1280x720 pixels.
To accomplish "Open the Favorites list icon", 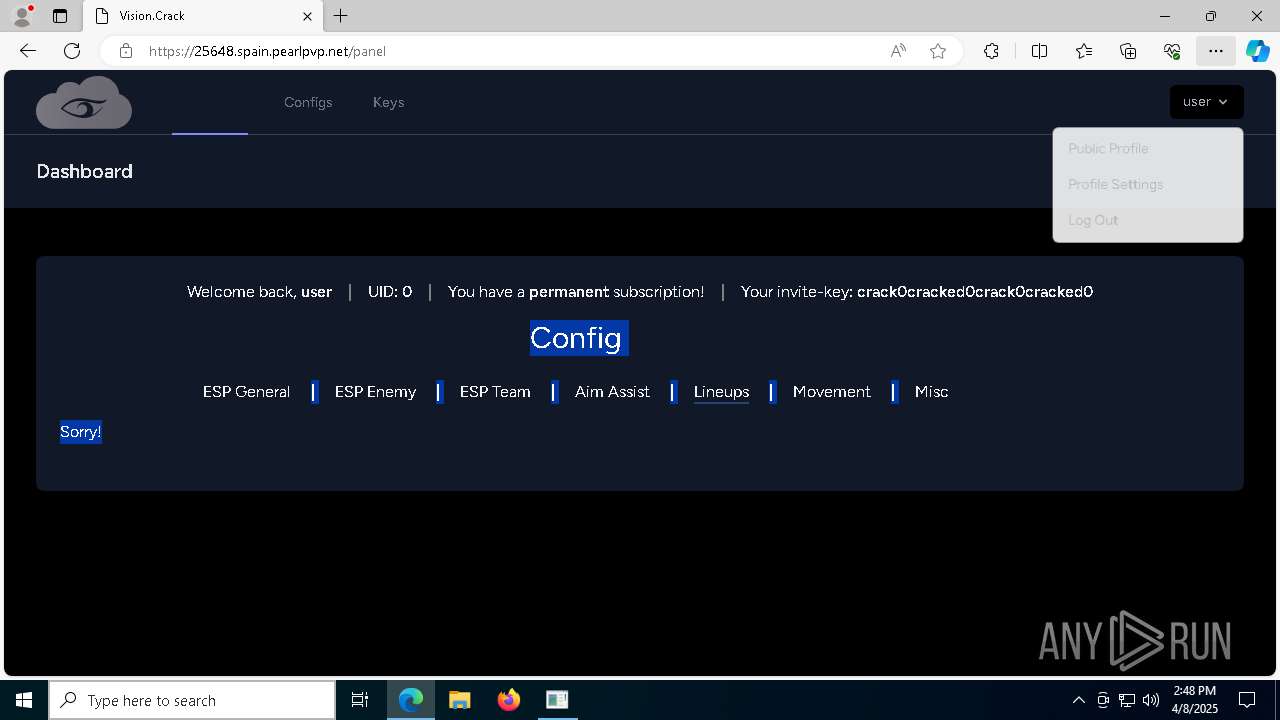I will pos(1084,51).
